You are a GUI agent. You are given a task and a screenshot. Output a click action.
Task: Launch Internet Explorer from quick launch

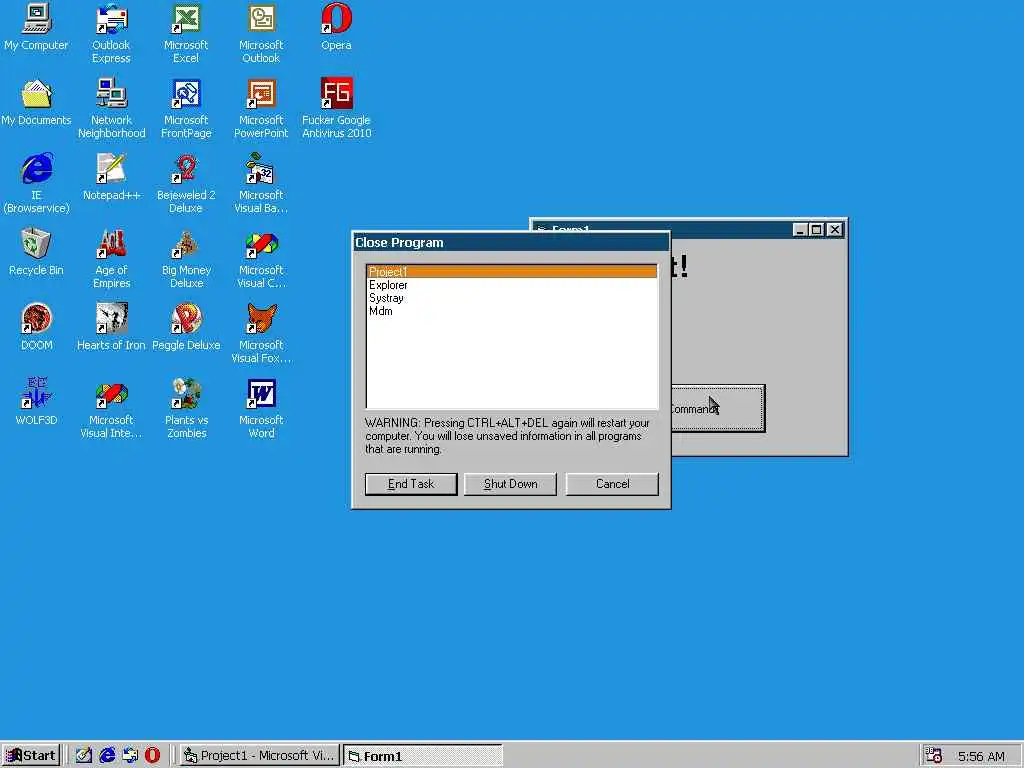pyautogui.click(x=107, y=756)
